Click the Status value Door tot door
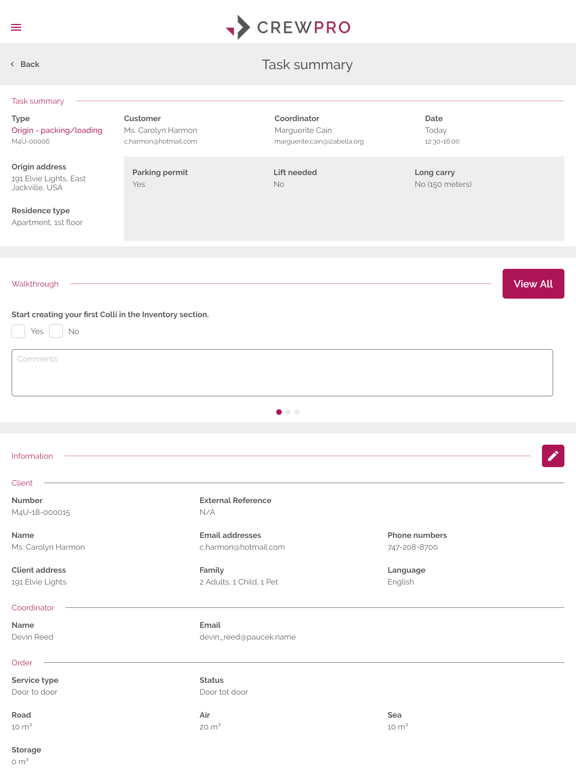Image resolution: width=576 pixels, height=768 pixels. pyautogui.click(x=223, y=692)
